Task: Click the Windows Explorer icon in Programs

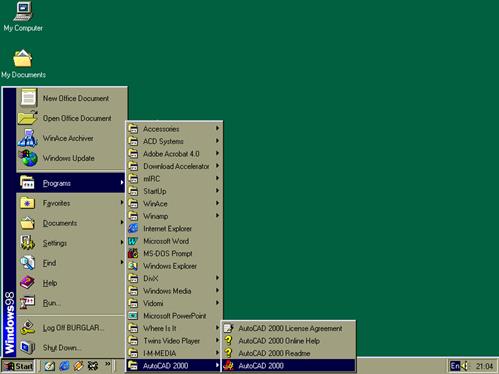Action: tap(133, 266)
